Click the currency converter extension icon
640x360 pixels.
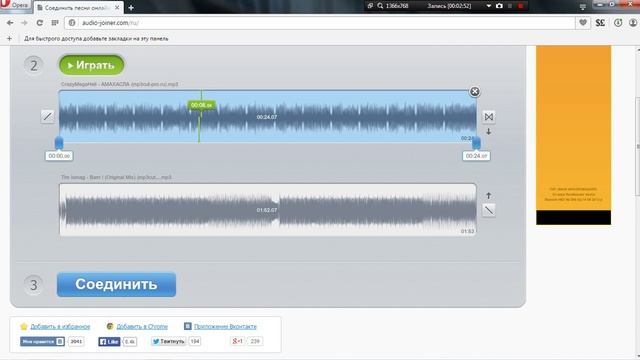coord(600,23)
